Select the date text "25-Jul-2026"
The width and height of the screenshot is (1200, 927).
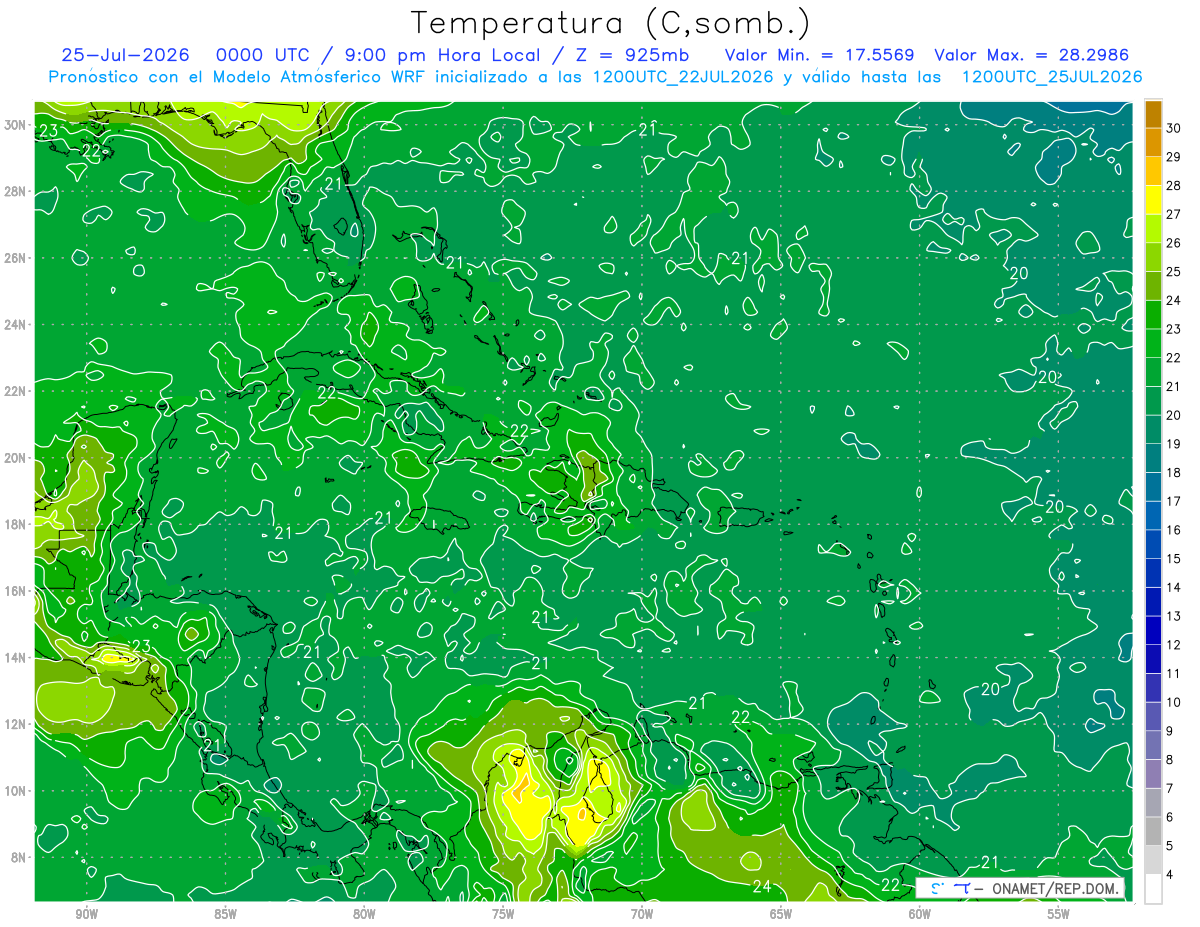coord(128,55)
